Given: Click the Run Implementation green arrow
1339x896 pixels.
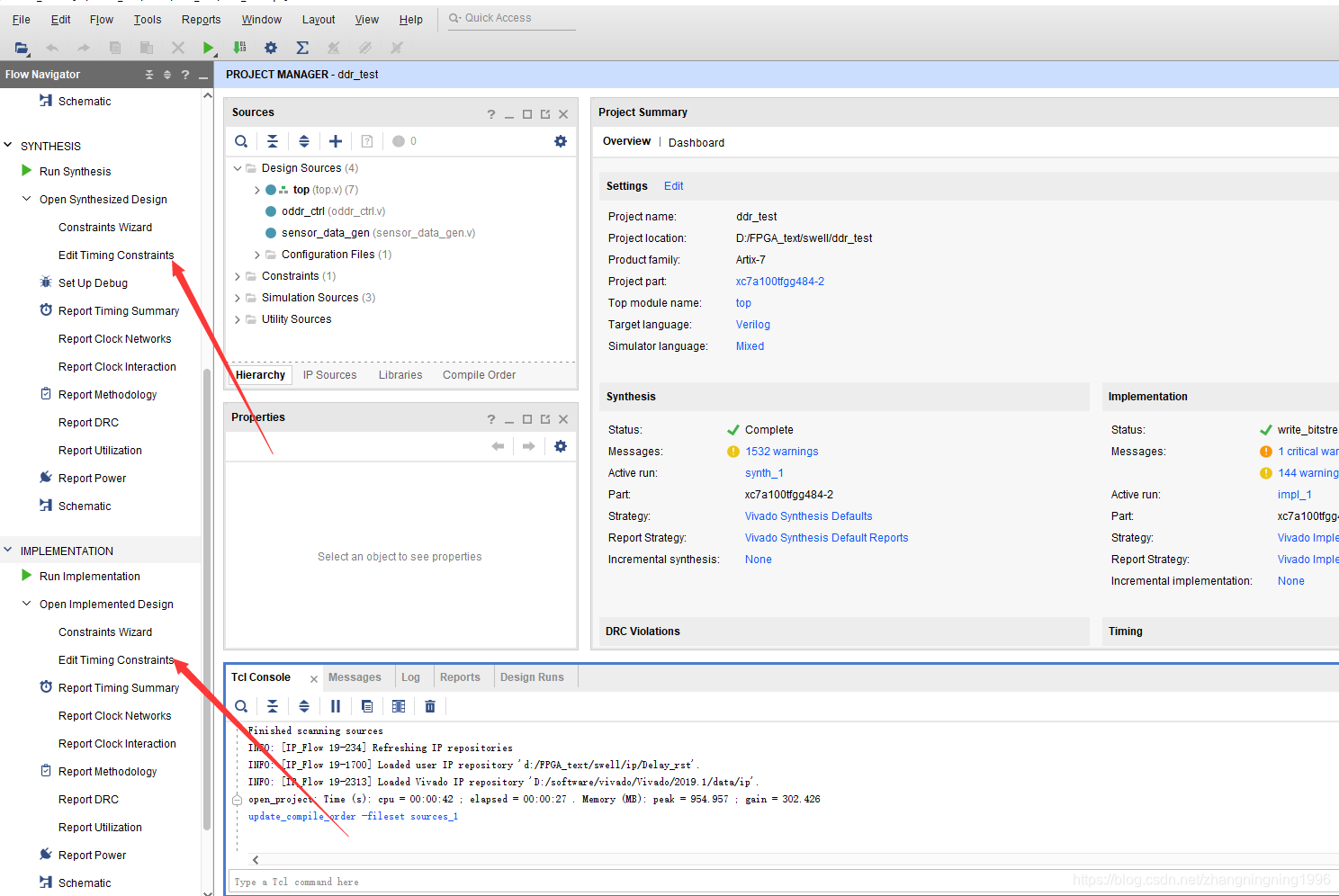Looking at the screenshot, I should 27,576.
